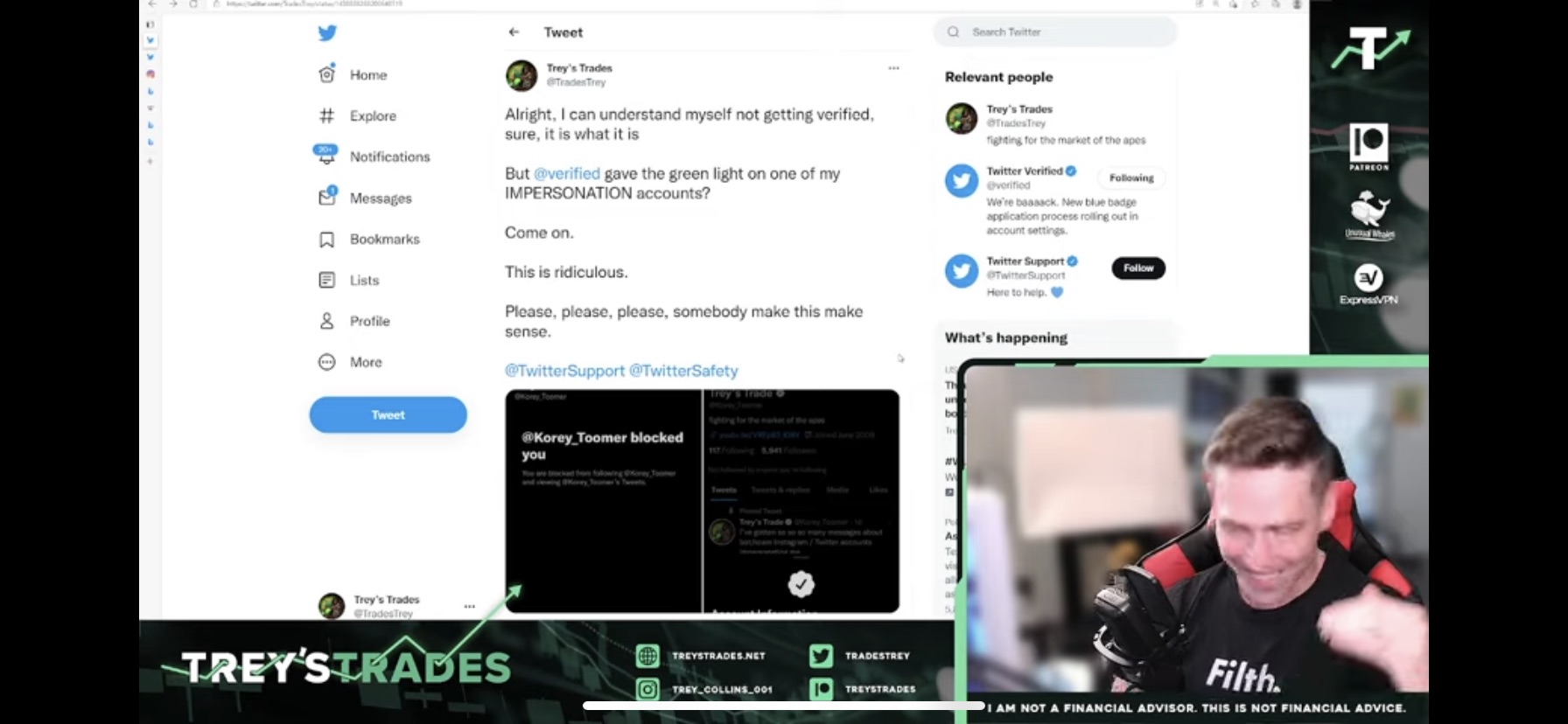Image resolution: width=1568 pixels, height=724 pixels.
Task: Open account switcher dots beside Trey's Trades
Action: [x=469, y=606]
